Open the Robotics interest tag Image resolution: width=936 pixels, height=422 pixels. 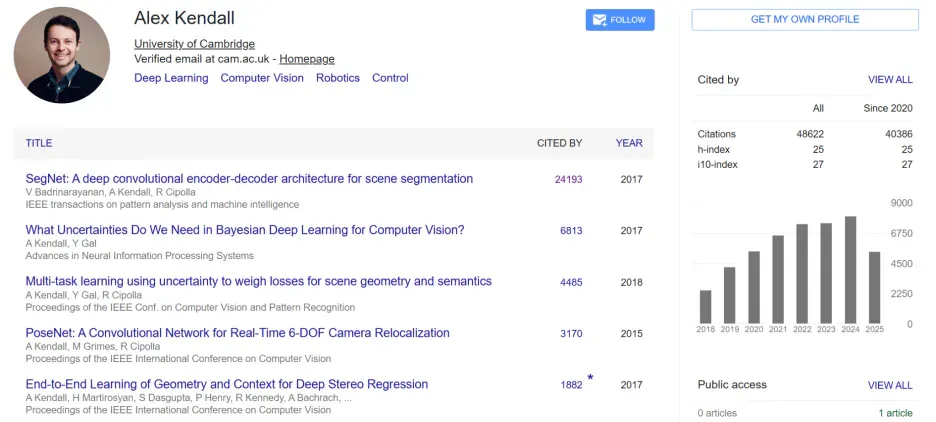(x=338, y=78)
